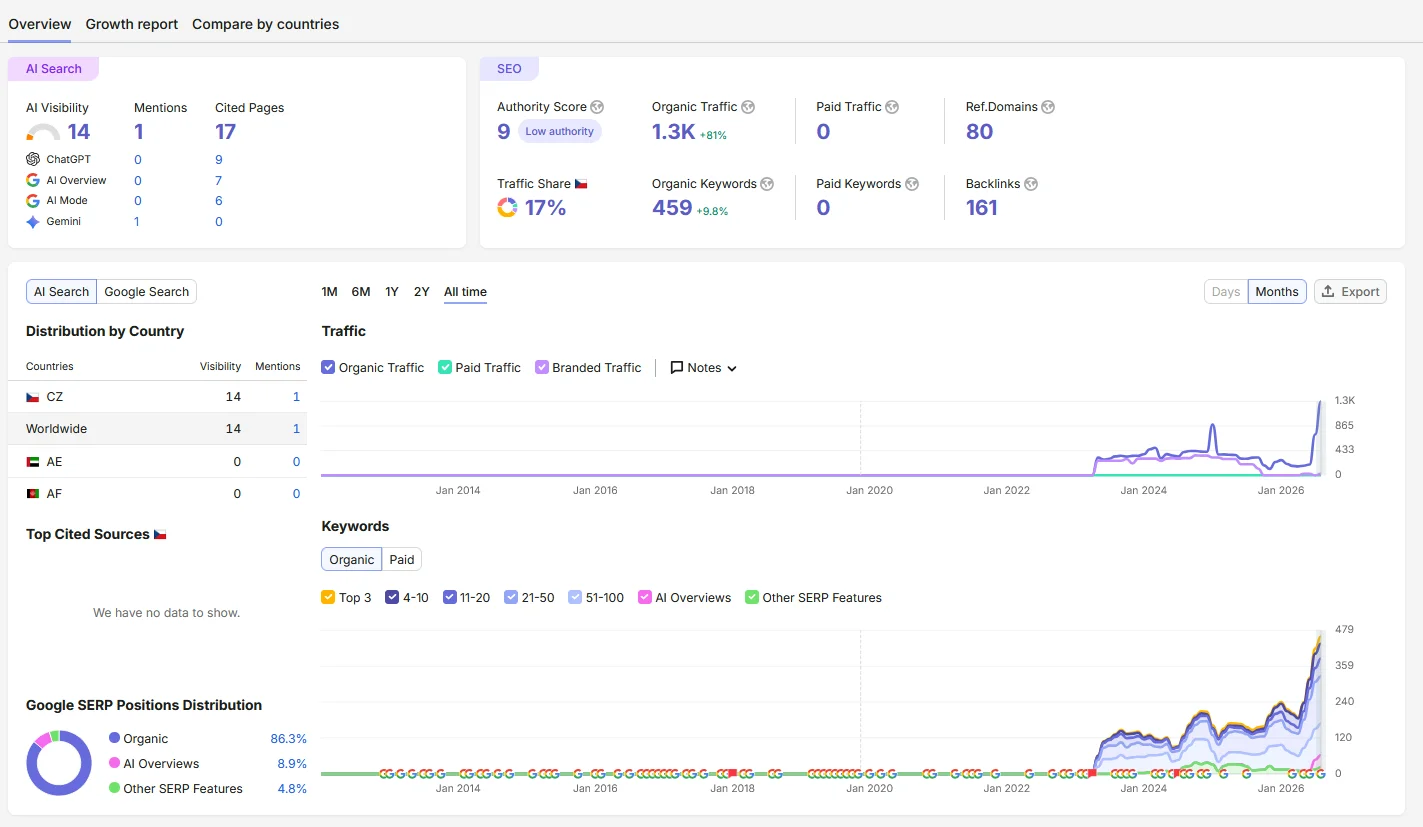Click the Czech flag beside Traffic Share
Image resolution: width=1423 pixels, height=827 pixels.
(x=581, y=184)
